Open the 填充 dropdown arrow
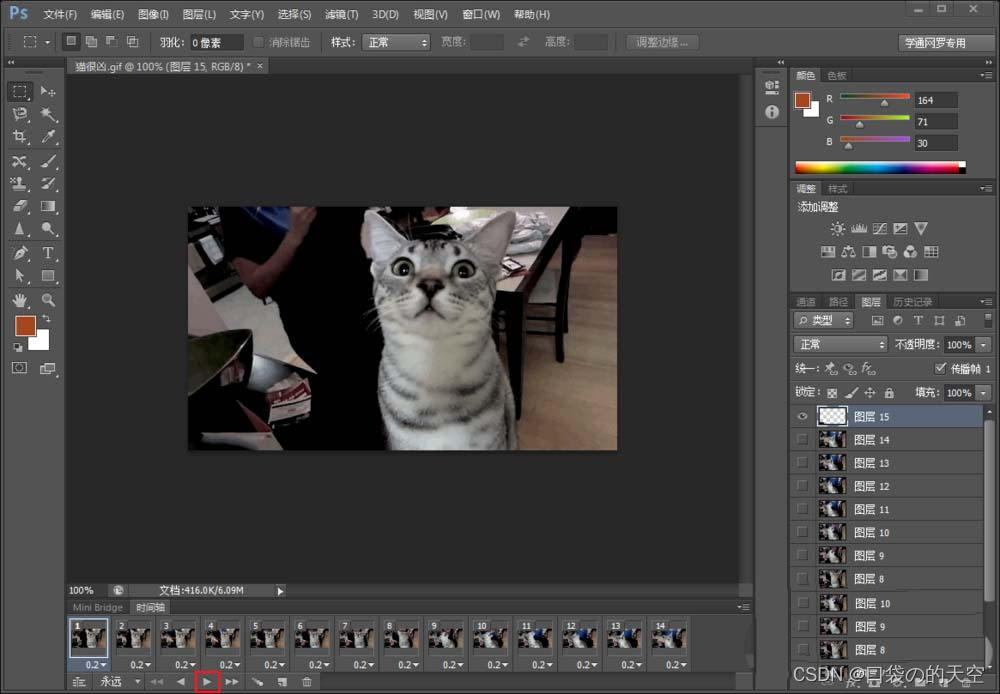Screen dimensions: 1000x694 click(x=984, y=393)
